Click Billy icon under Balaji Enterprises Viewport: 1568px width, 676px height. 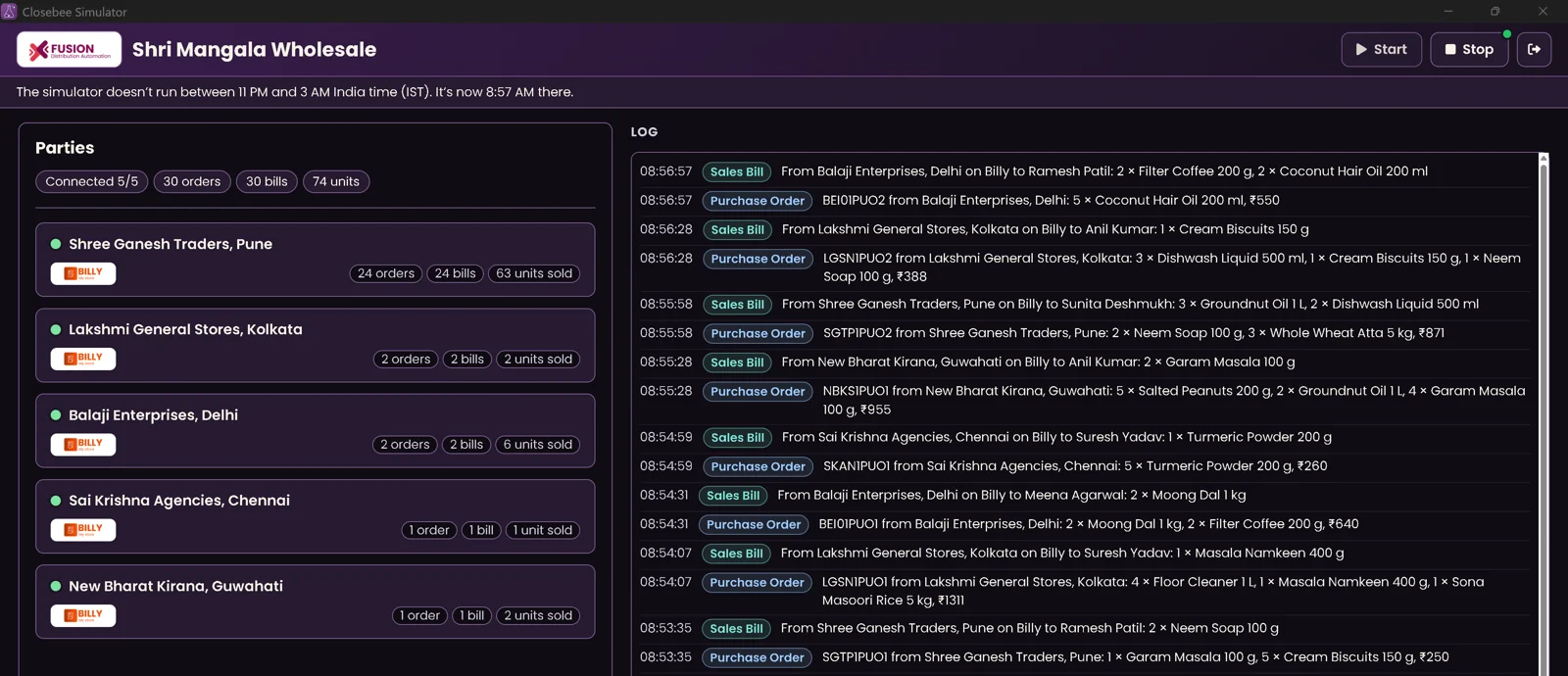point(83,444)
